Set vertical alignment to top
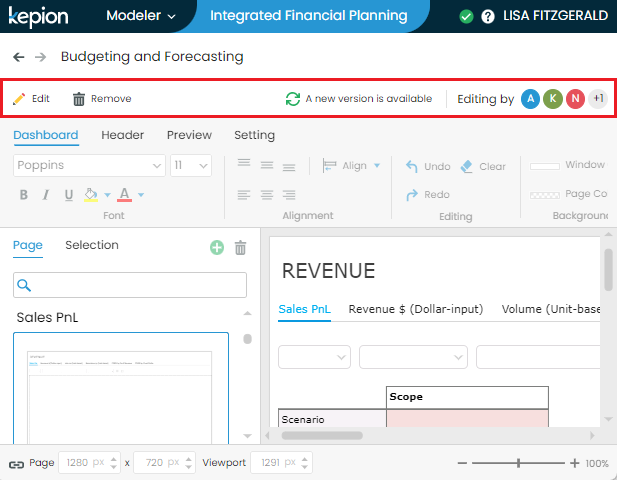This screenshot has height=480, width=617. coord(244,162)
